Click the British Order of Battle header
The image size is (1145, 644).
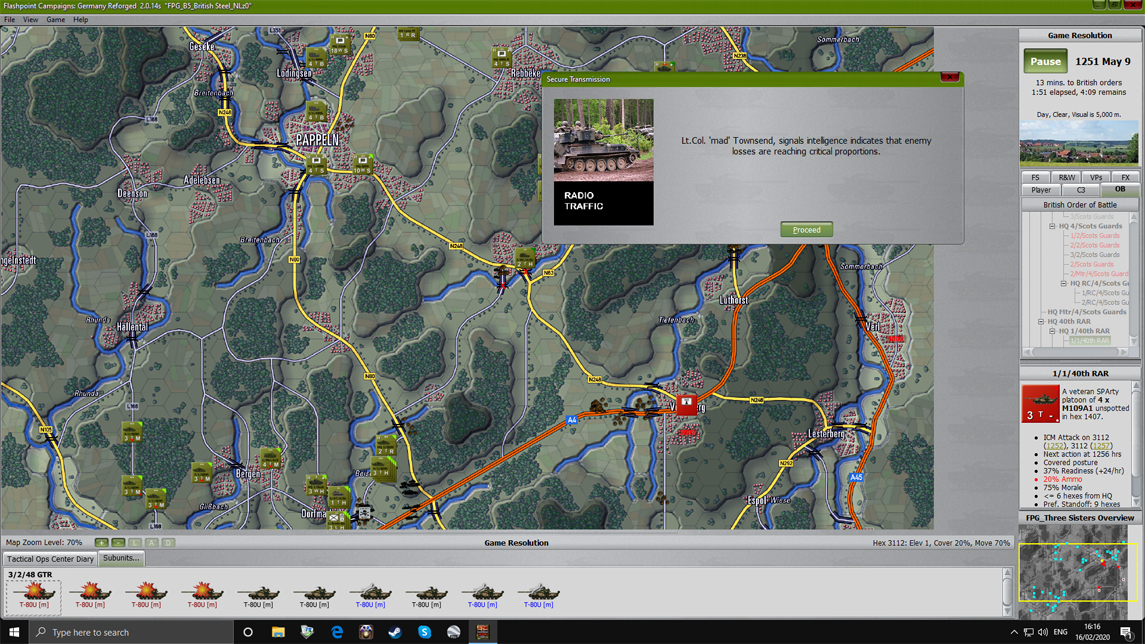tap(1079, 205)
